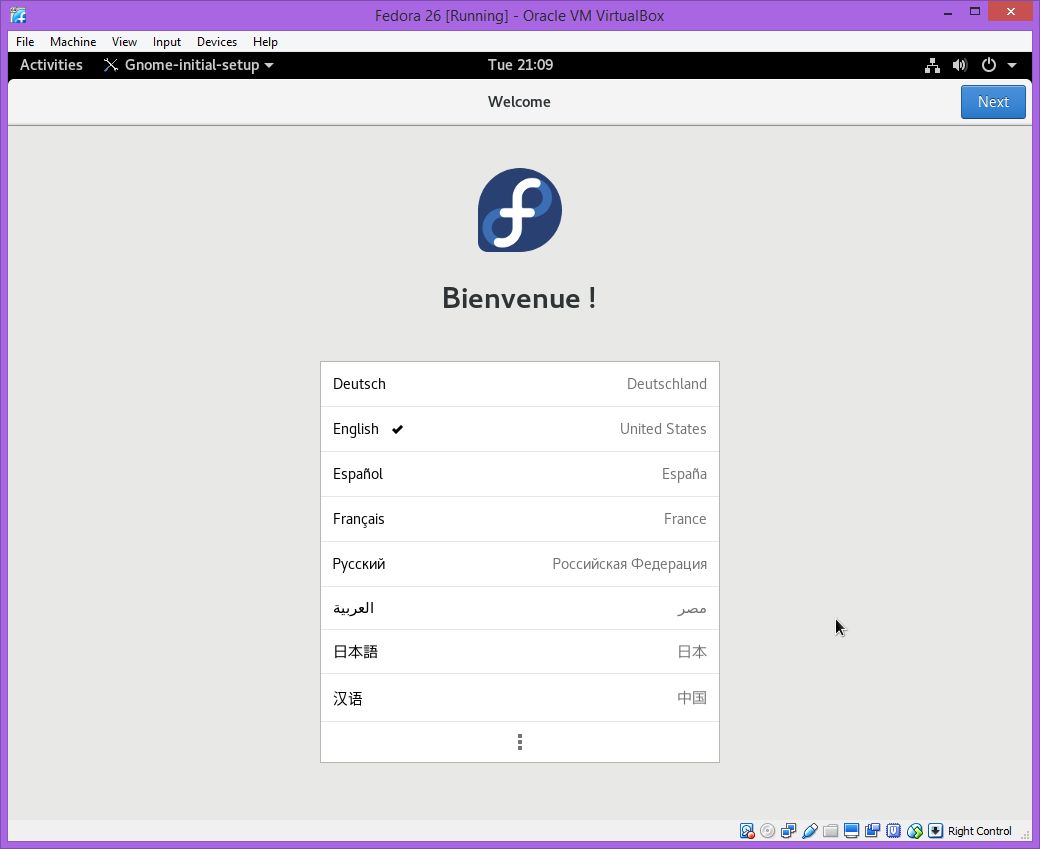Click the GNOME network connection icon
Viewport: 1040px width, 849px height.
point(933,65)
